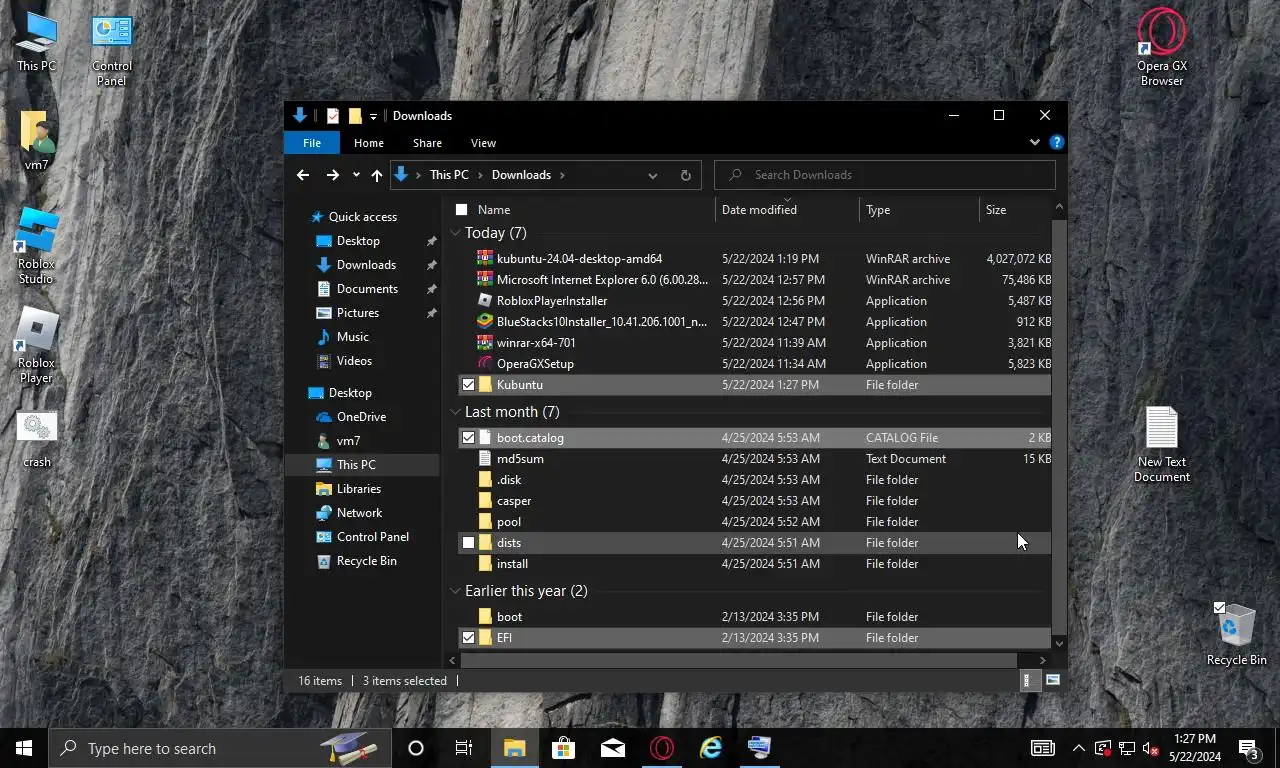Screen dimensions: 1280x768
Task: Check the dists folder checkbox
Action: coord(468,543)
